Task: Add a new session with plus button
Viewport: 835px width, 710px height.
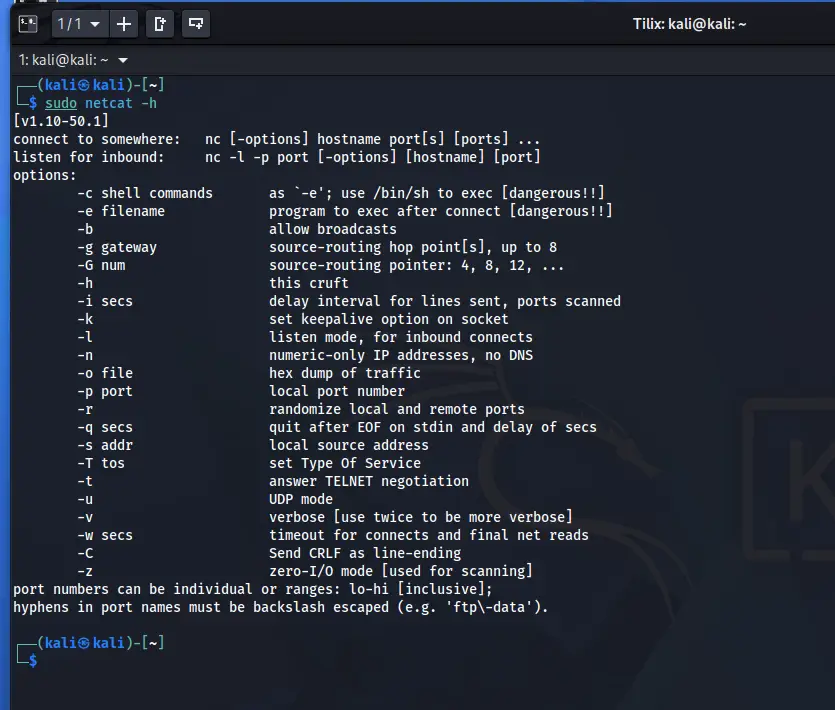Action: pyautogui.click(x=124, y=24)
